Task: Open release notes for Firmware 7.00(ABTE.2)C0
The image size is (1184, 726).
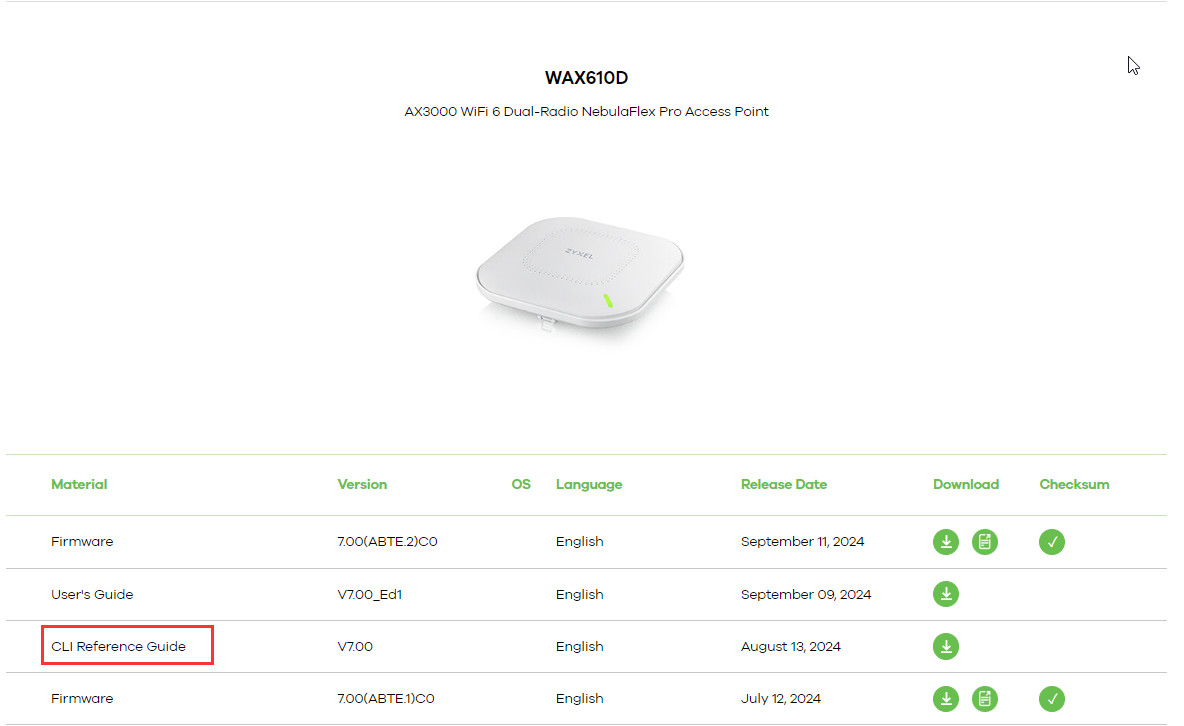Action: (985, 542)
